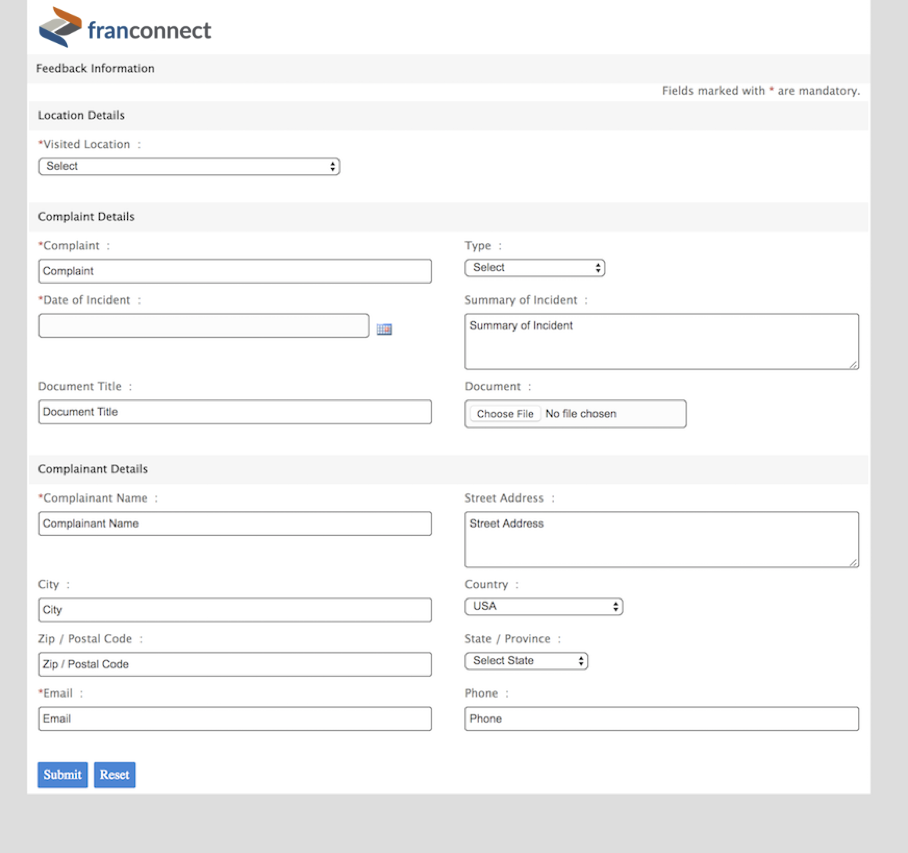The image size is (908, 853).
Task: Focus the Document Title field
Action: pos(235,412)
